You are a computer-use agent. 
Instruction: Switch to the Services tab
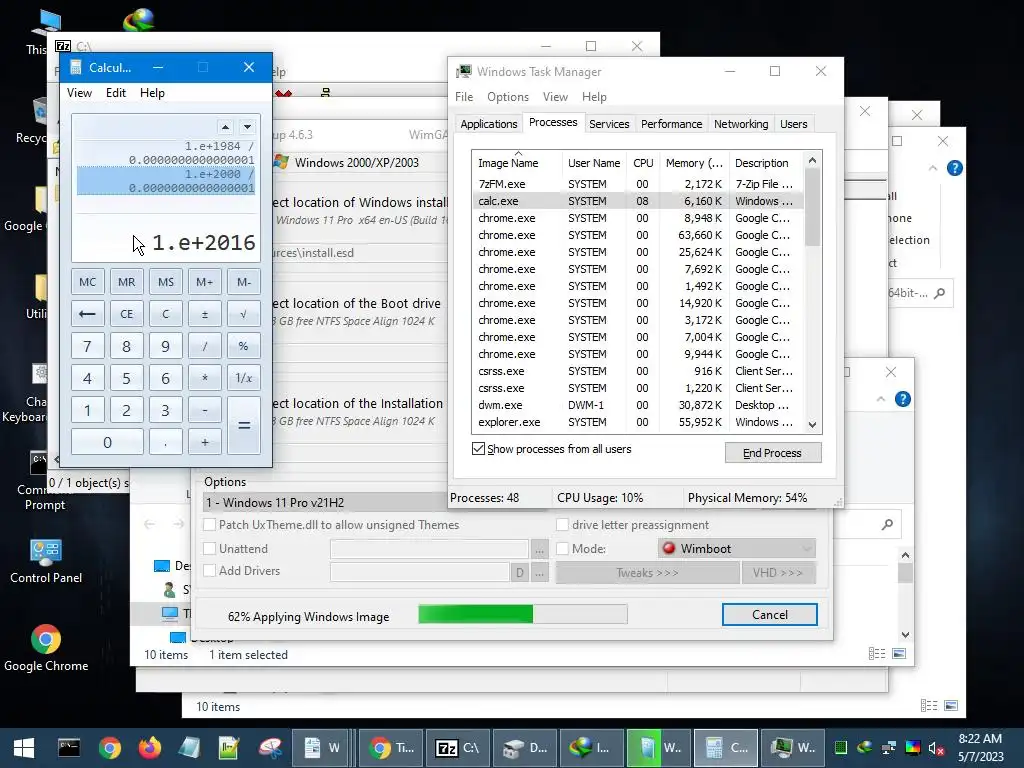click(x=609, y=124)
